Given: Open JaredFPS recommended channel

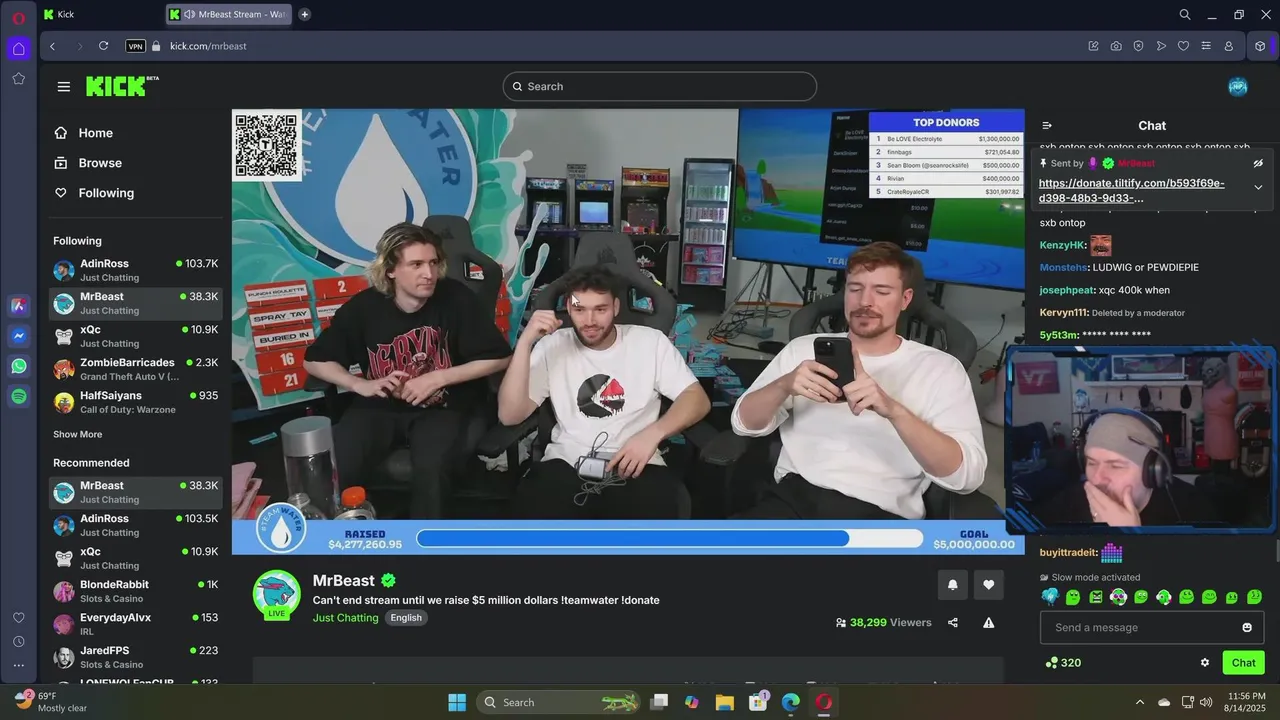Looking at the screenshot, I should pyautogui.click(x=136, y=657).
